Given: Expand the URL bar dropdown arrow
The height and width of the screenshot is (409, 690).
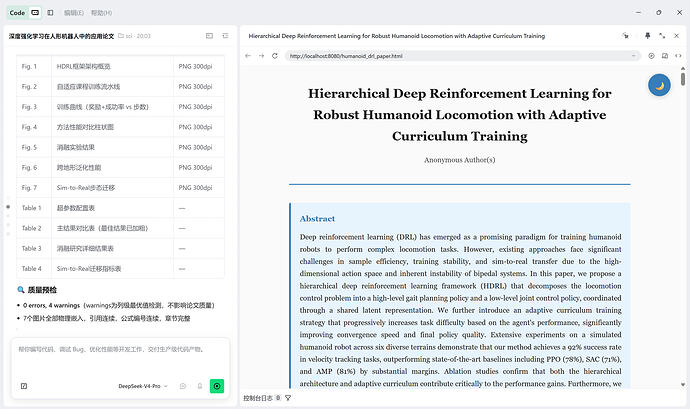Looking at the screenshot, I should click(x=634, y=56).
